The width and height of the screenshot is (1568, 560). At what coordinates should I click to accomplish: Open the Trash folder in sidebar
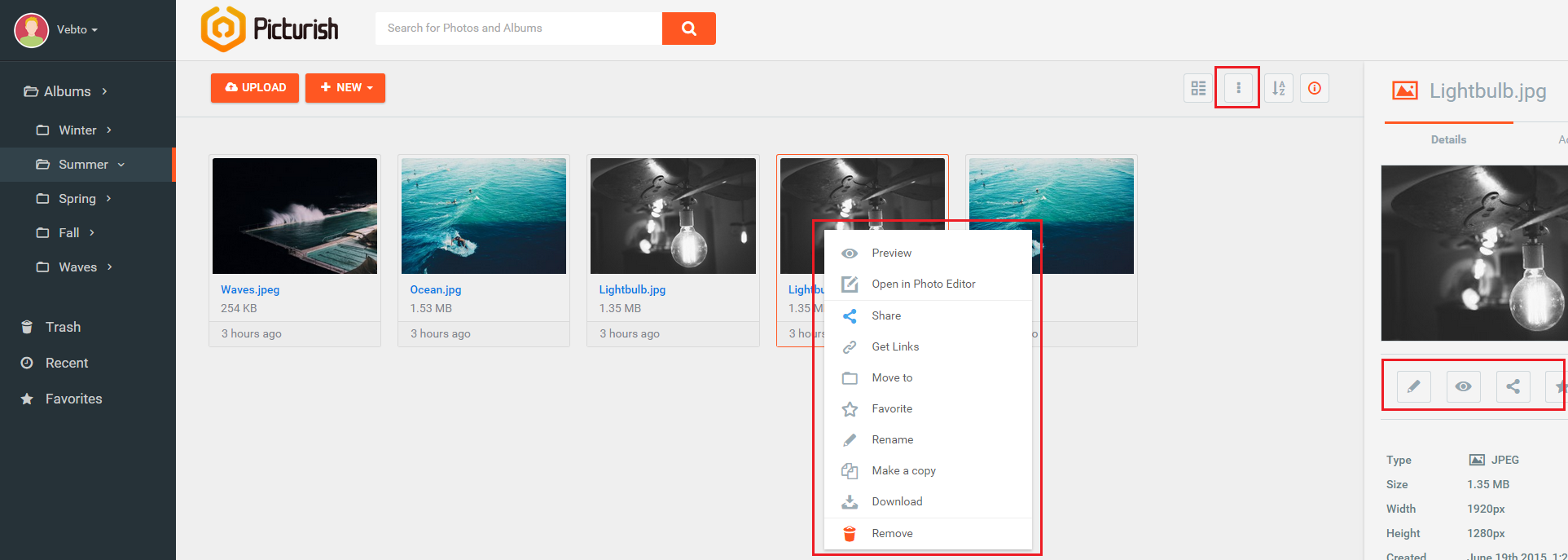pyautogui.click(x=63, y=327)
